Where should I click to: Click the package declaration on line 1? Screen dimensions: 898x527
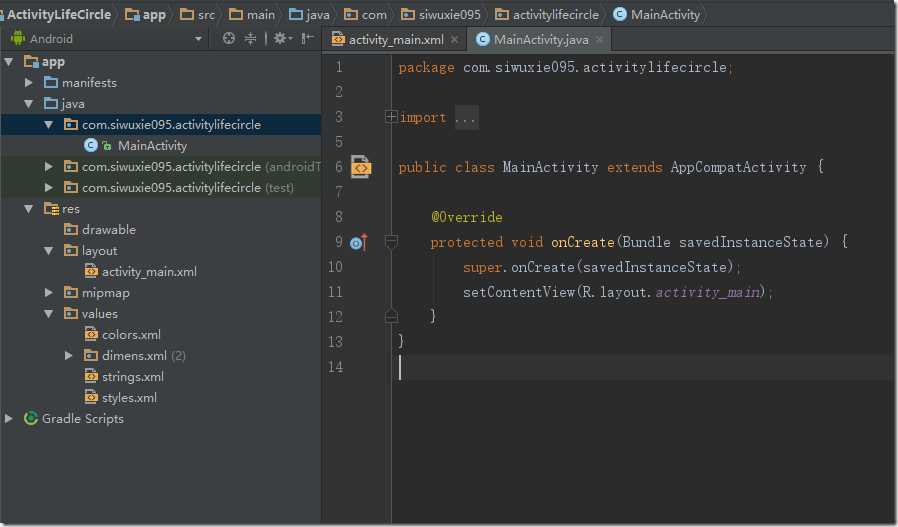point(565,68)
